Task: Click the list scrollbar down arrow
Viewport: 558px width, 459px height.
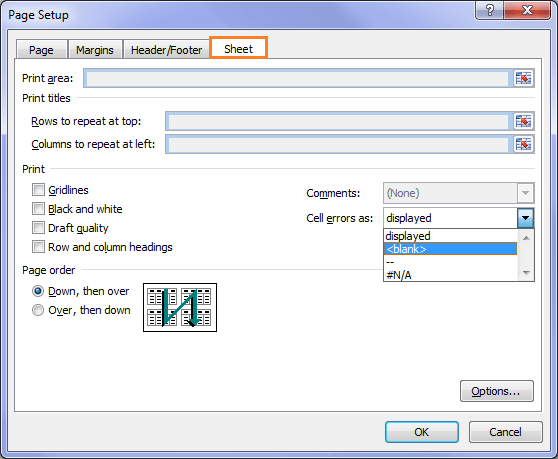Action: (526, 273)
